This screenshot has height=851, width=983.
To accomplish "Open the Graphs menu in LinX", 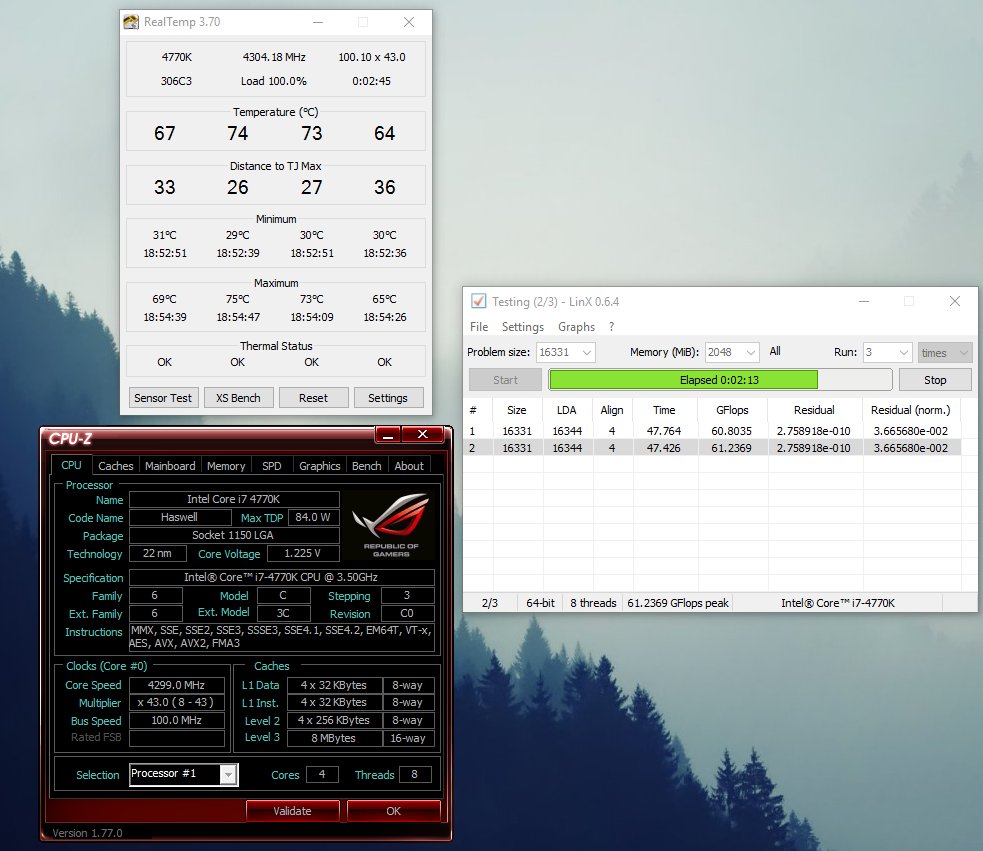I will point(576,327).
